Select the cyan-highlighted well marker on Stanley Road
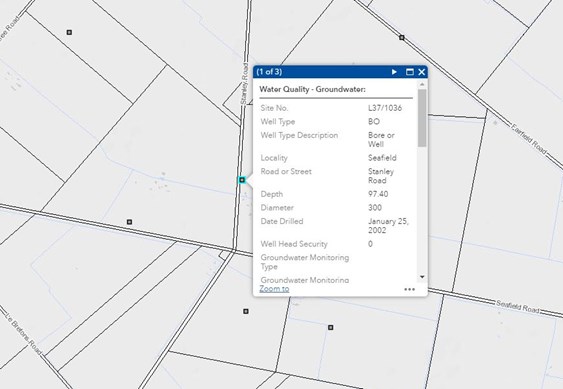The height and width of the screenshot is (389, 563). pyautogui.click(x=242, y=180)
